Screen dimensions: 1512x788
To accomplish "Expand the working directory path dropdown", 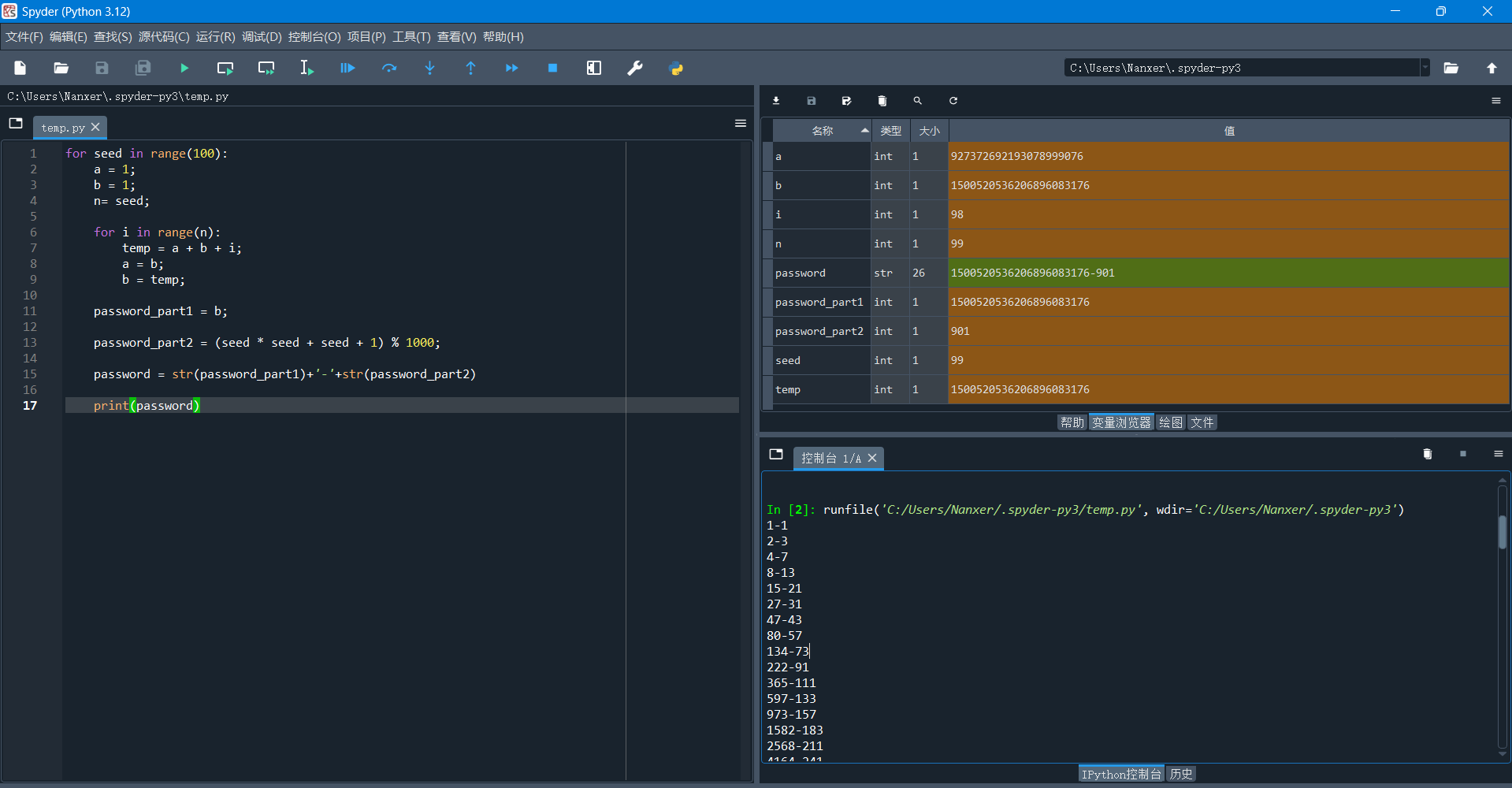I will tap(1425, 68).
